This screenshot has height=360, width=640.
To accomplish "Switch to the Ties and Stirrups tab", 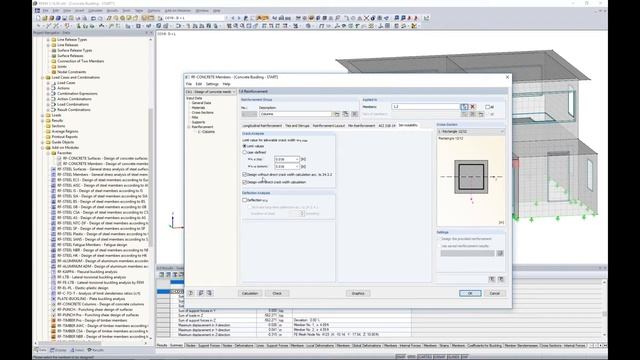I will click(297, 126).
